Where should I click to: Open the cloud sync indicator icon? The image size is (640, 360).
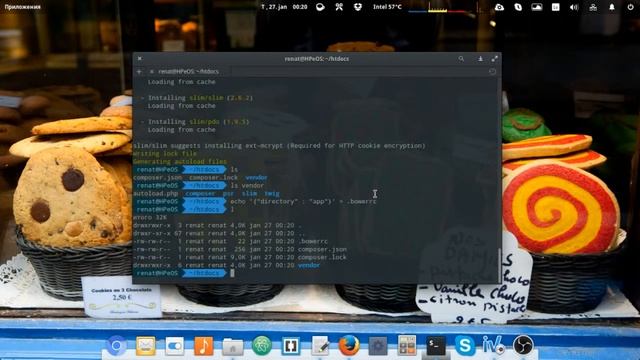(x=499, y=7)
